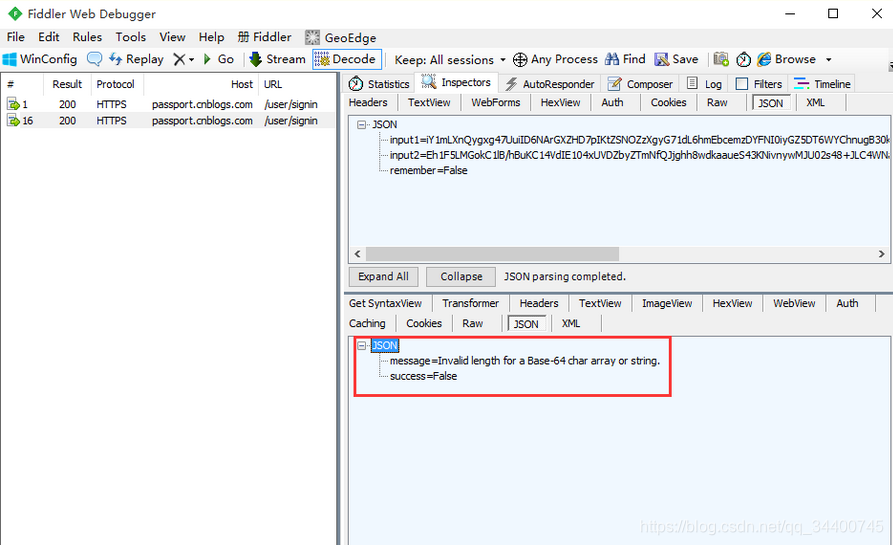Collapse the response JSON tree node
This screenshot has height=545, width=893.
click(x=361, y=346)
